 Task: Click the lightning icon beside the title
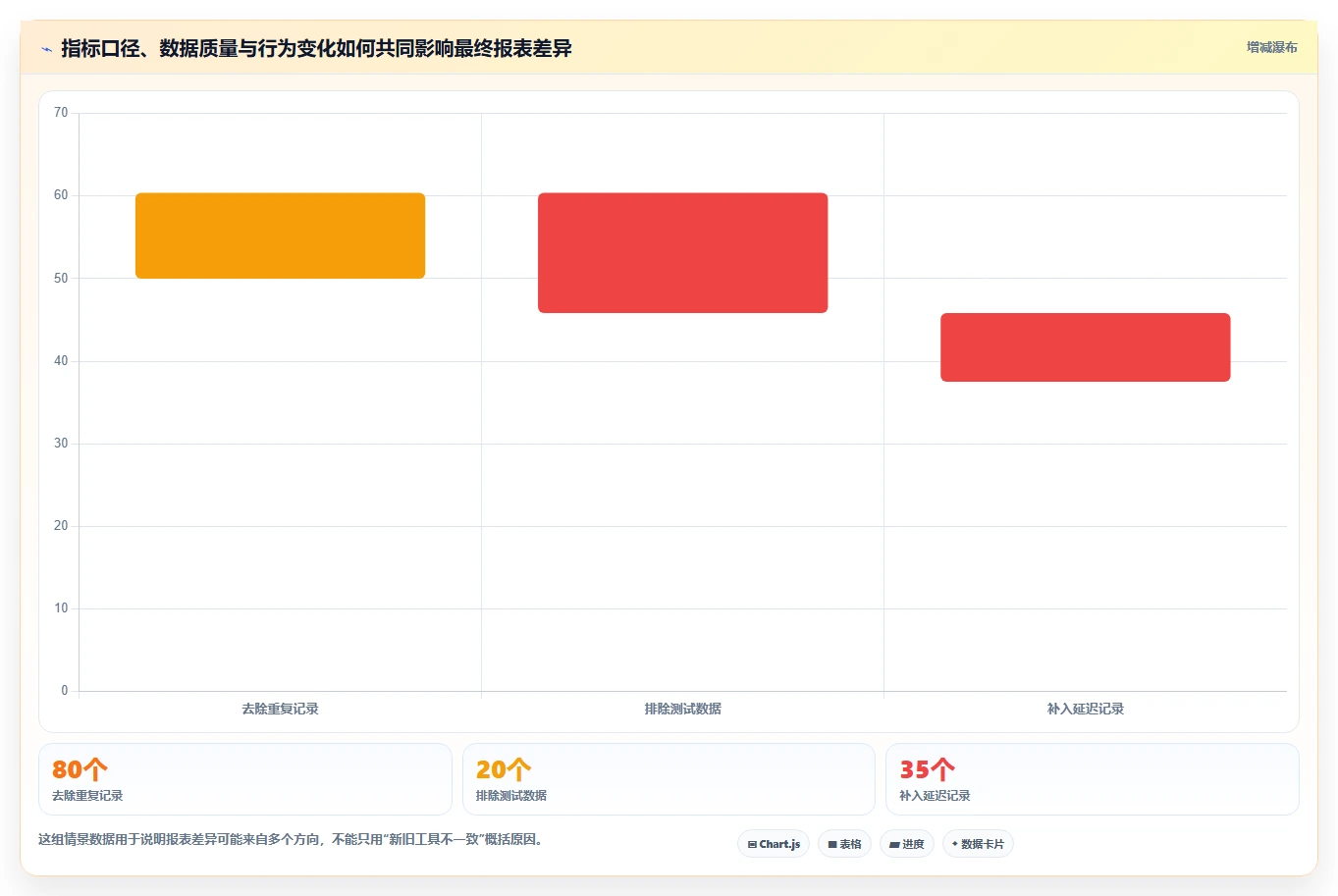pyautogui.click(x=47, y=49)
